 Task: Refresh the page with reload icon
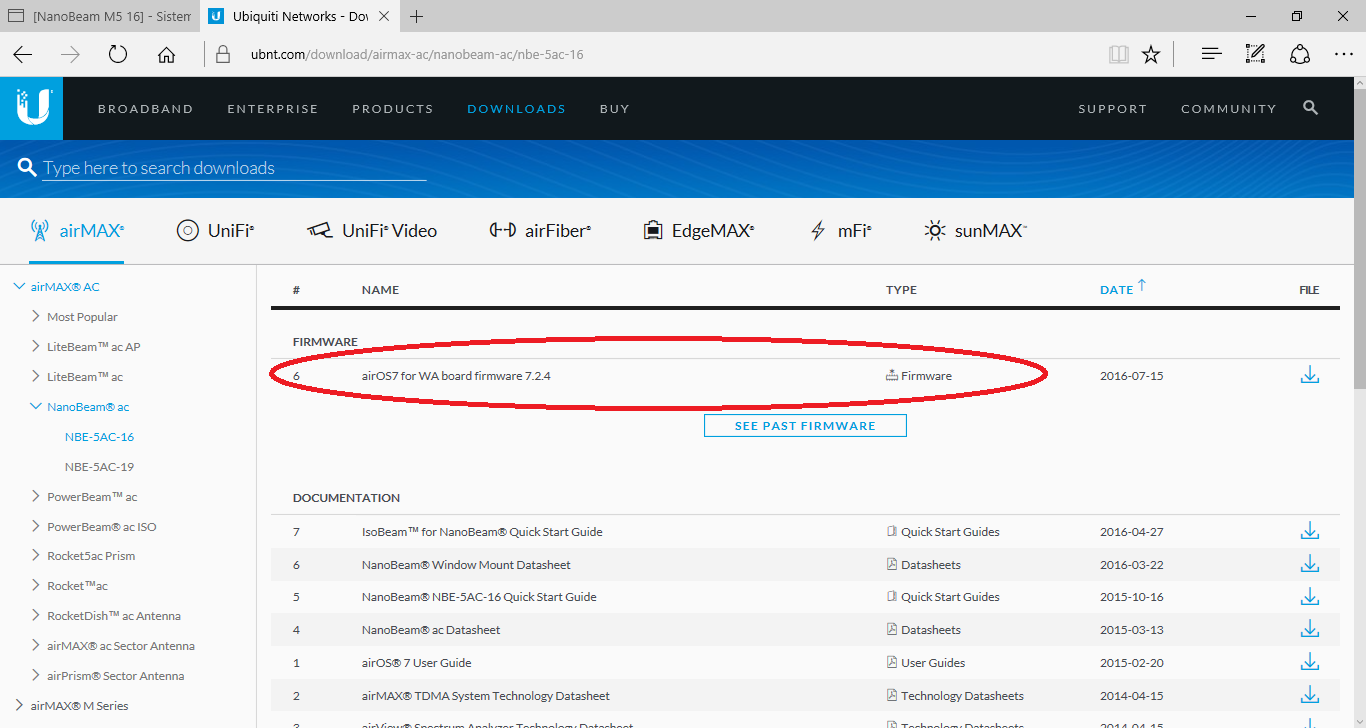[x=118, y=54]
